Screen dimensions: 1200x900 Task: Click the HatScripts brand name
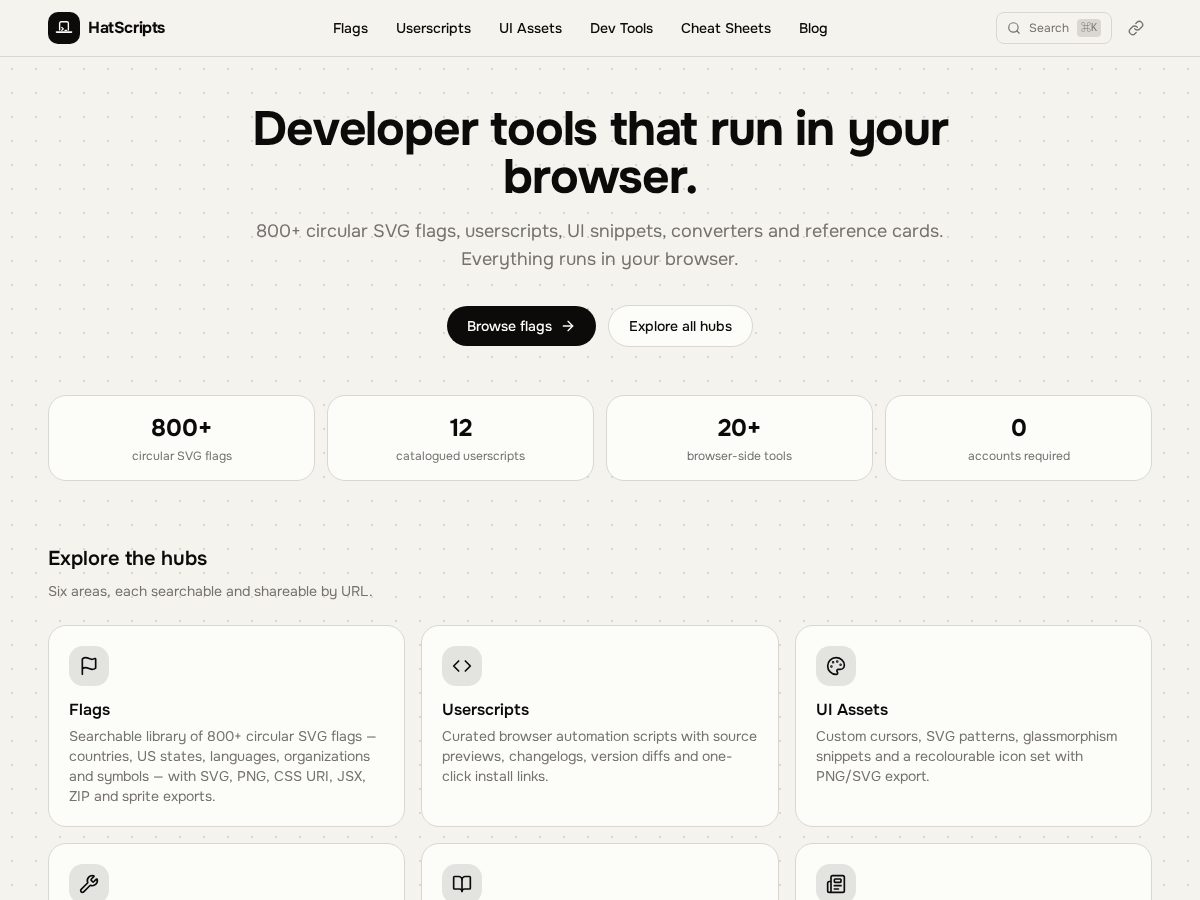click(x=126, y=28)
